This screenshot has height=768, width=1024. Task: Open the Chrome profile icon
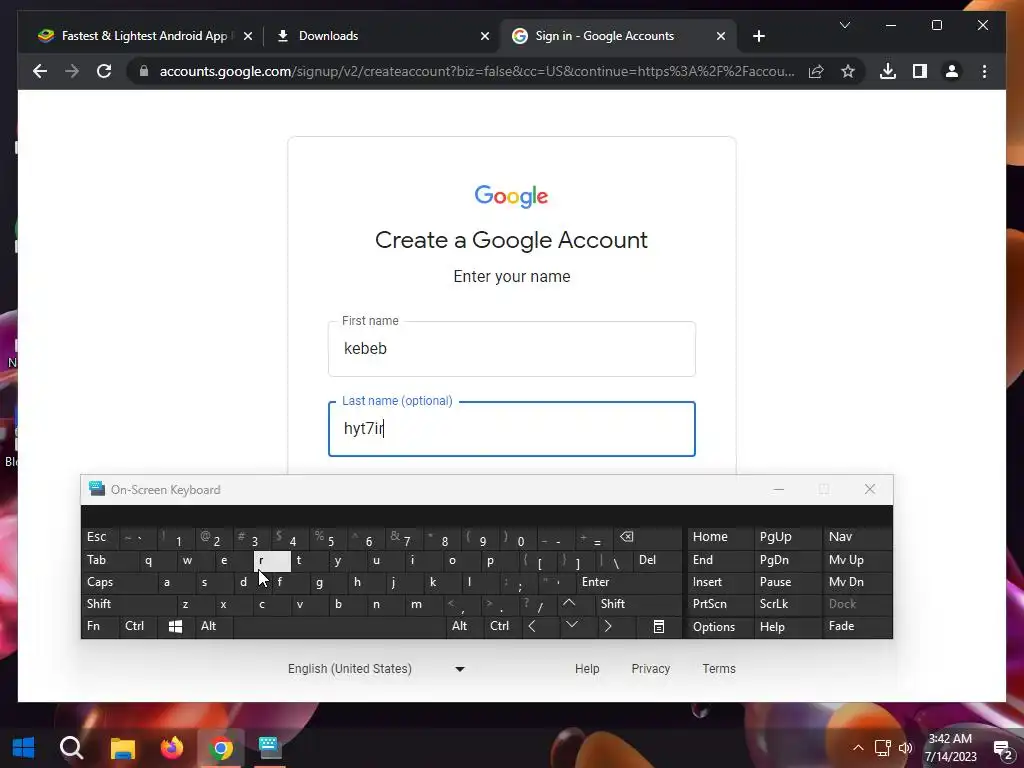click(952, 71)
